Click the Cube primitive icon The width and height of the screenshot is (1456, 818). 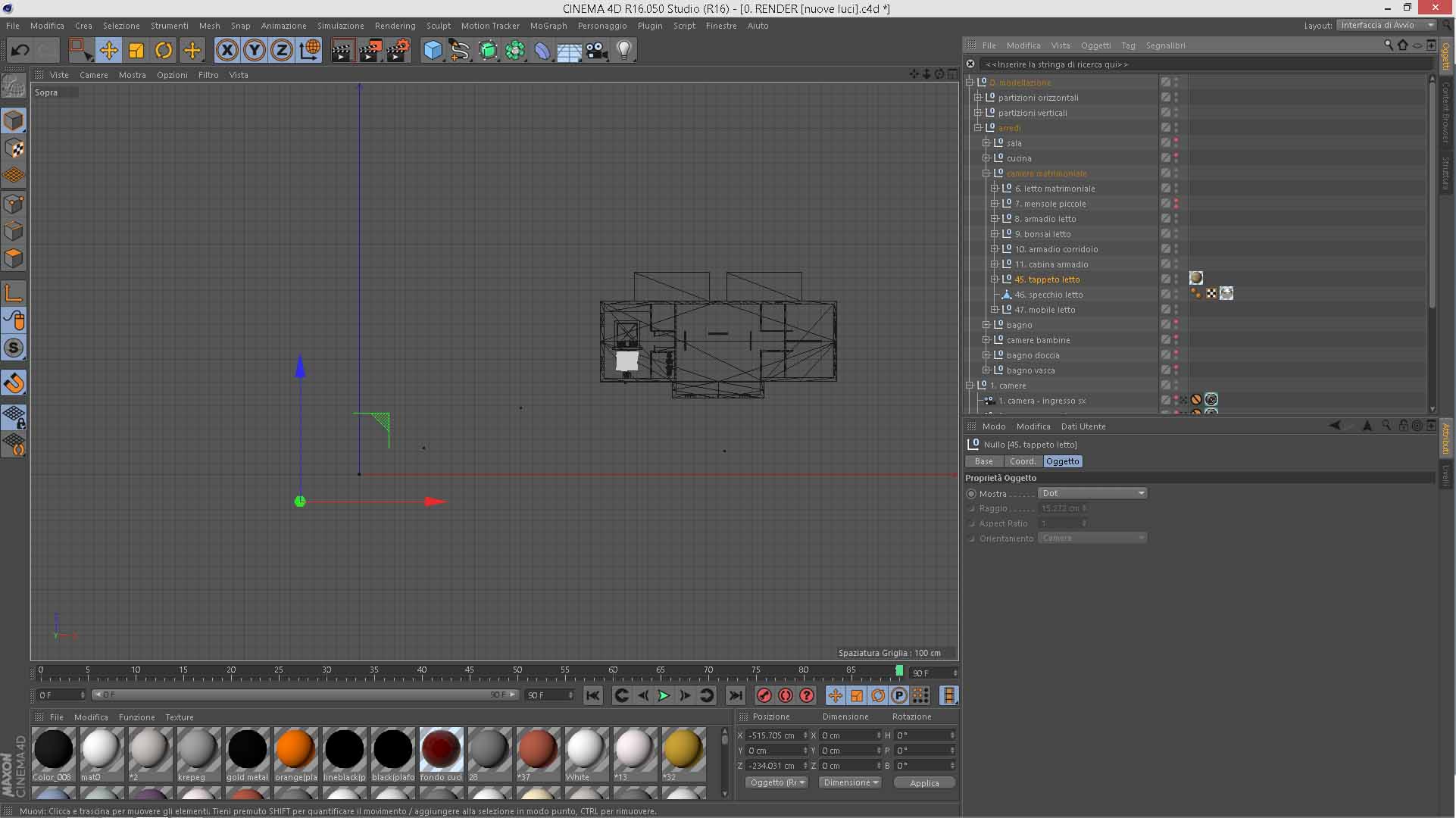tap(433, 51)
